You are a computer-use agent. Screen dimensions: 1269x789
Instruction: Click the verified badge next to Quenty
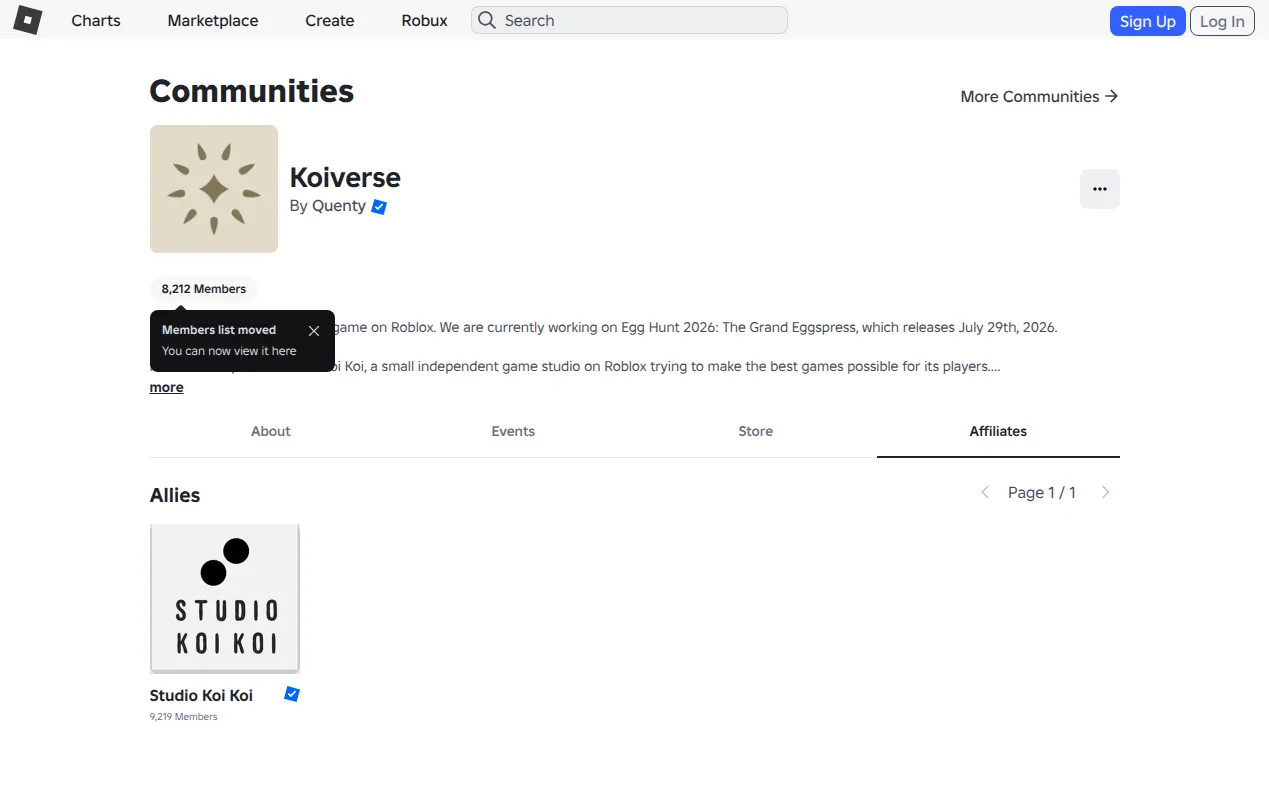point(379,207)
